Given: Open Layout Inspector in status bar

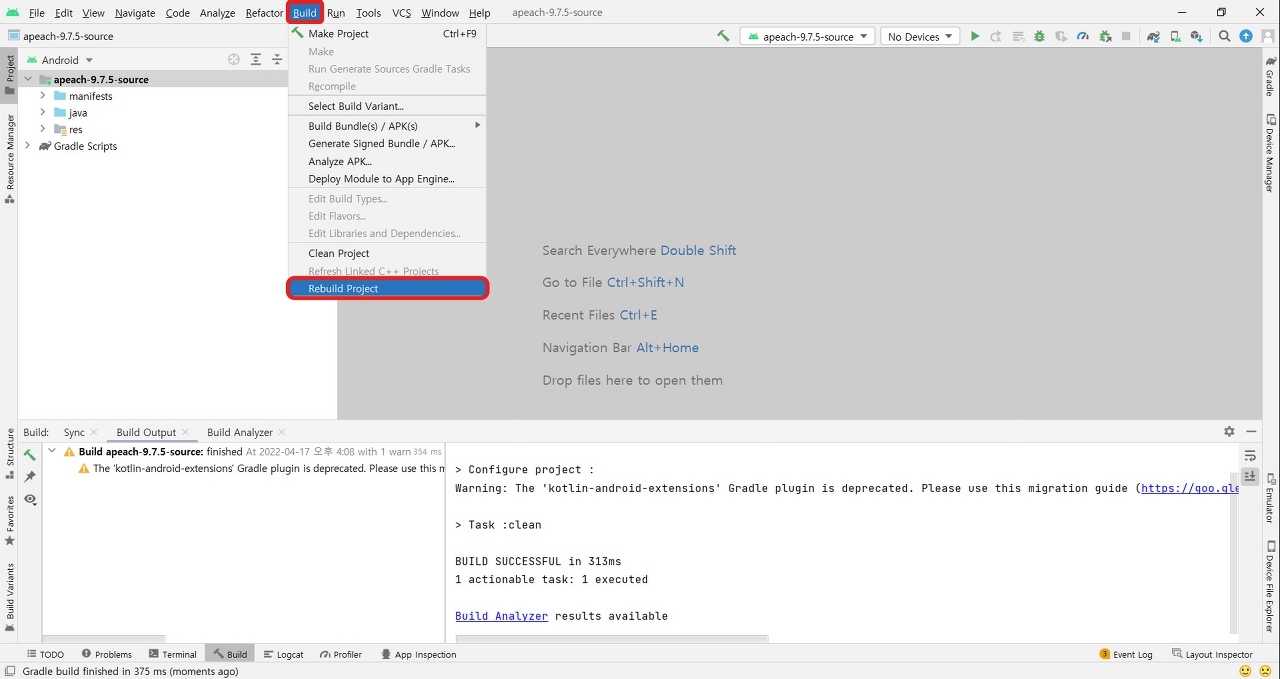Looking at the screenshot, I should pos(1212,654).
